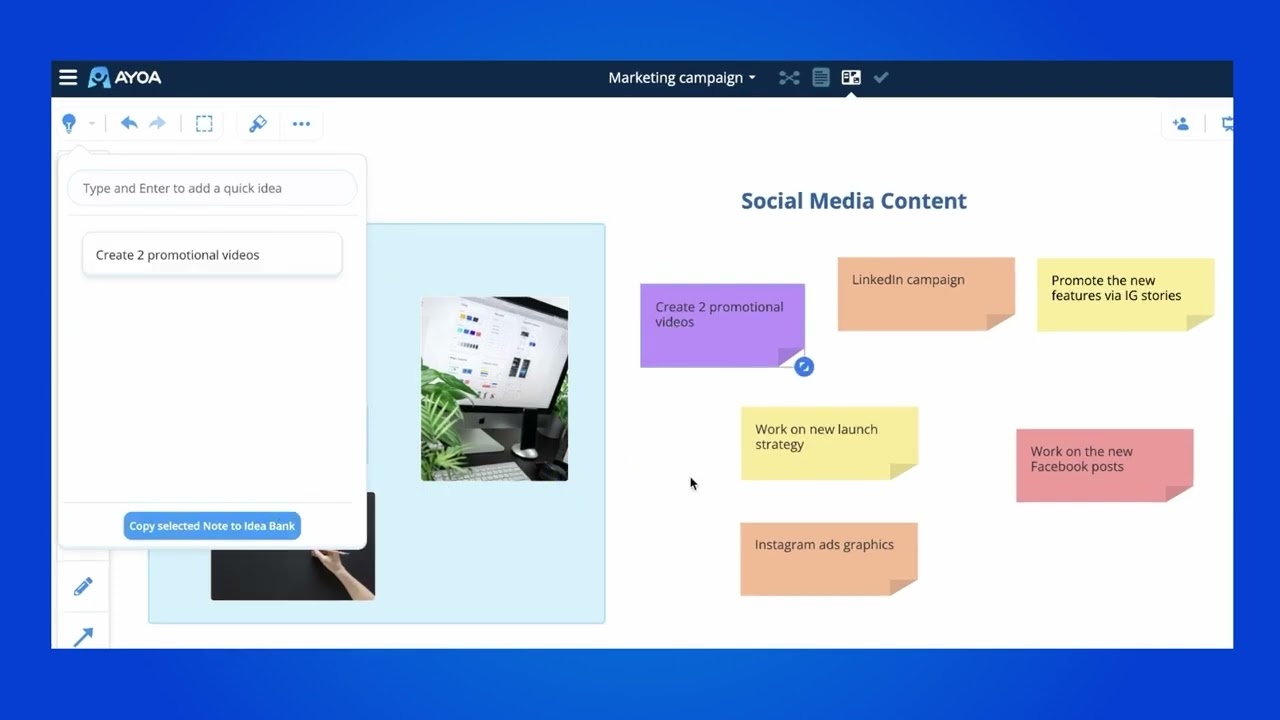Toggle the checkmark completion icon in header

tap(881, 78)
